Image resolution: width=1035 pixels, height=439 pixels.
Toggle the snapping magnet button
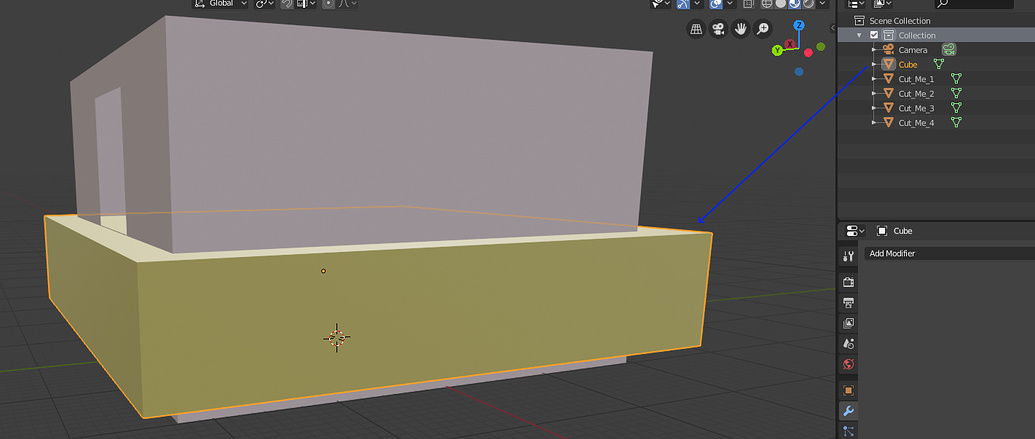[286, 3]
